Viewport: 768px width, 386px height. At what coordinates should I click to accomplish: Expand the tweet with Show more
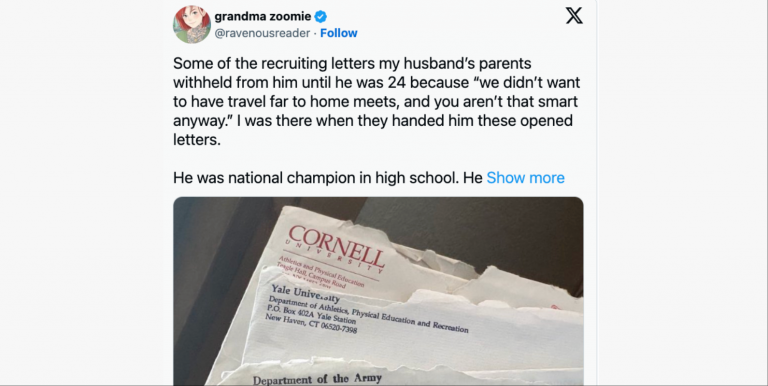(x=525, y=177)
